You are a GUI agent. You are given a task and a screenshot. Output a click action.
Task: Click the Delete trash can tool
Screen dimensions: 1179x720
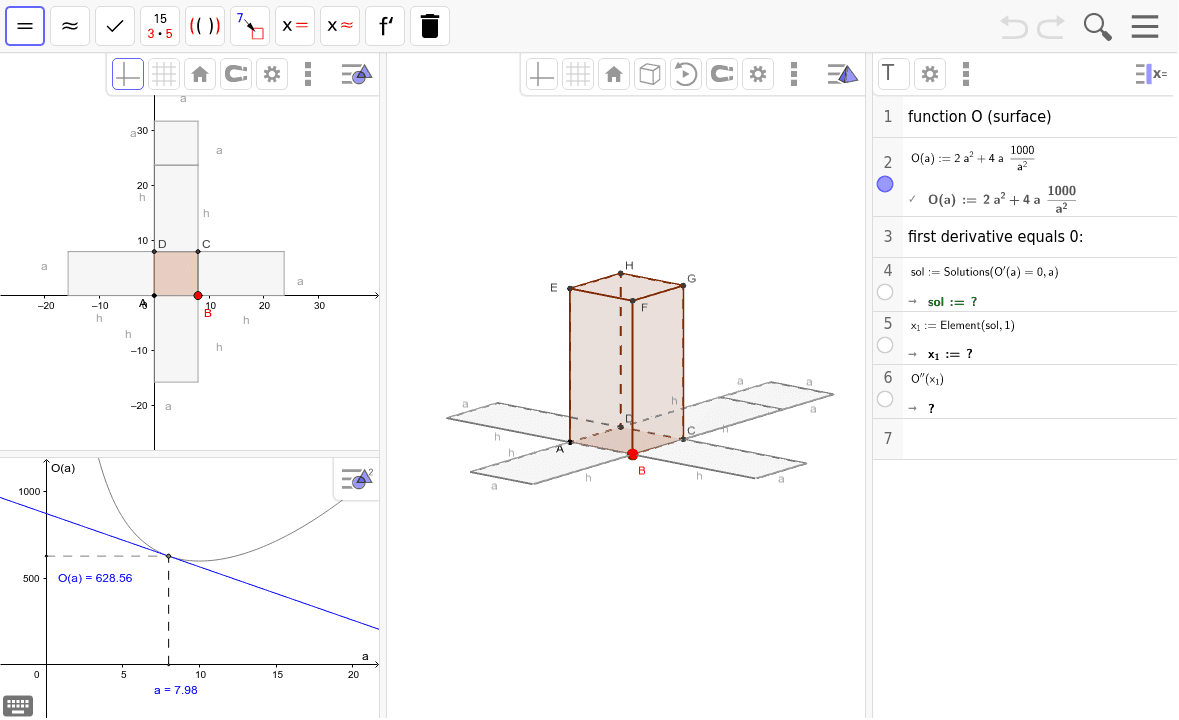430,26
